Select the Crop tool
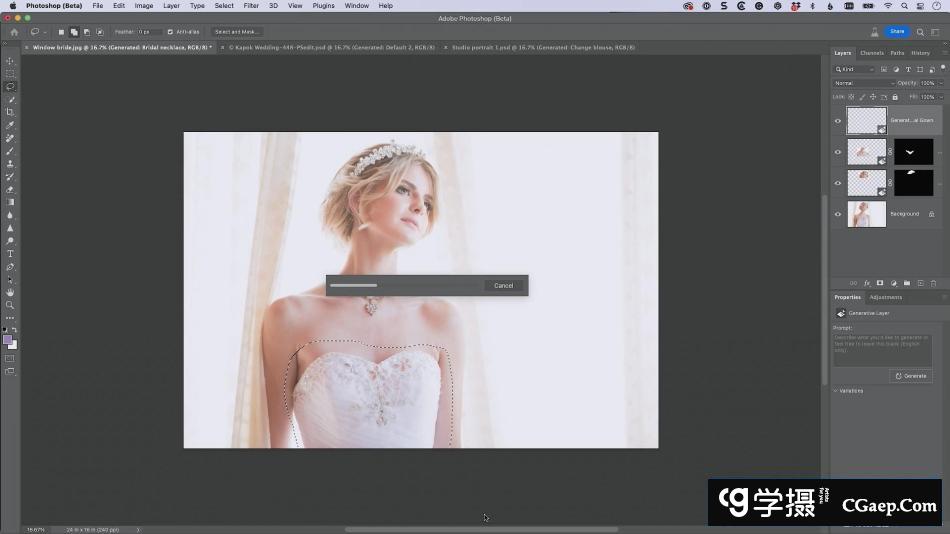This screenshot has height=534, width=950. click(x=10, y=112)
